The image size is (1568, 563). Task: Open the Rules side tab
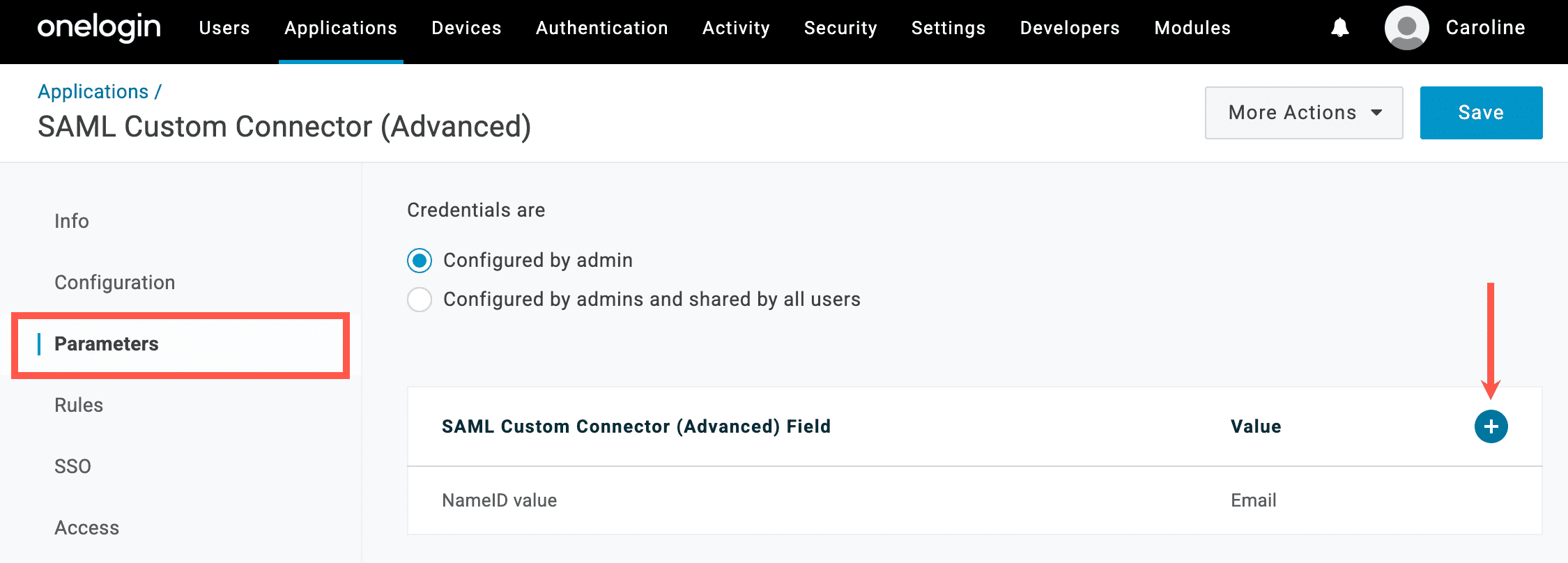pyautogui.click(x=79, y=405)
